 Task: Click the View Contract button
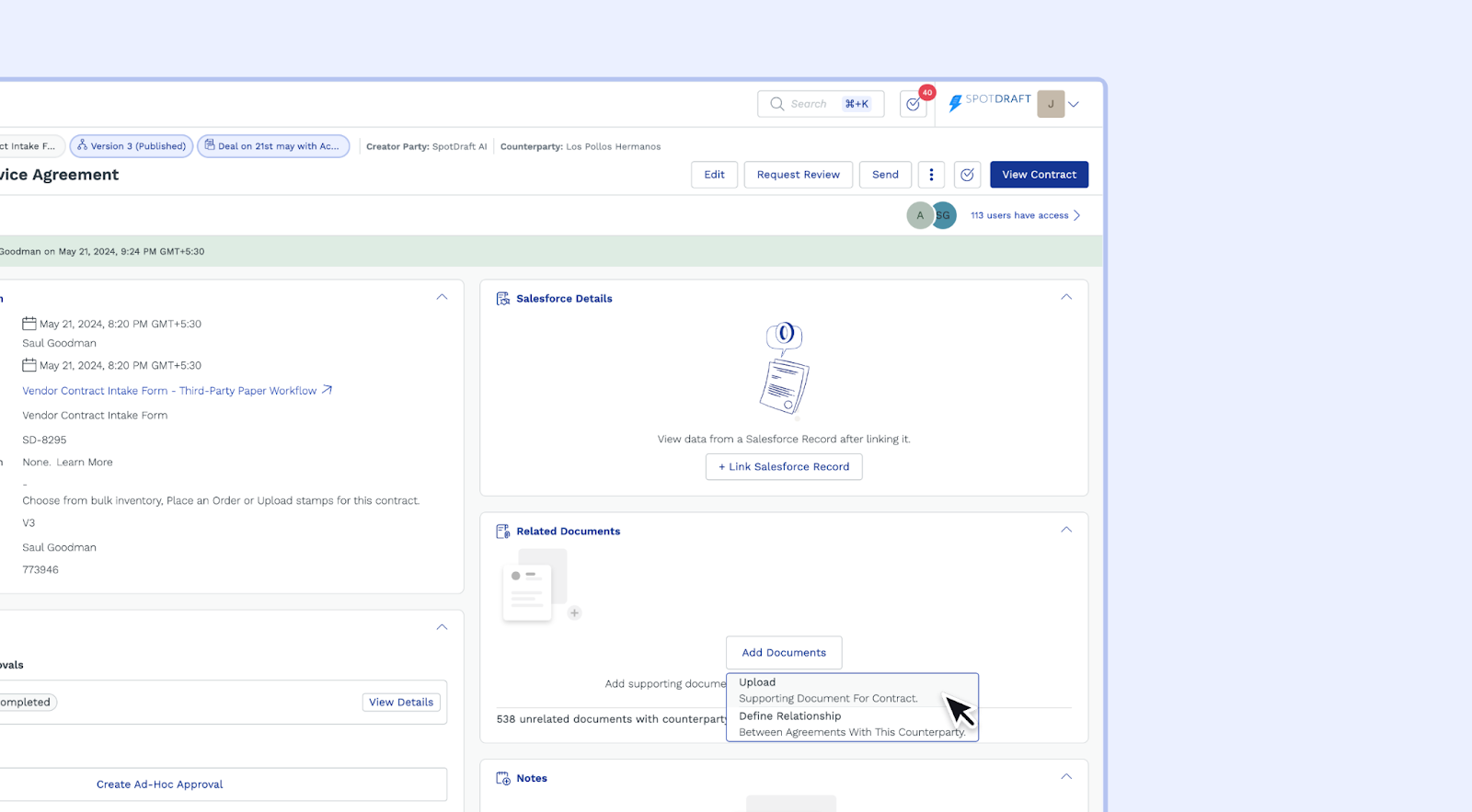pyautogui.click(x=1039, y=175)
